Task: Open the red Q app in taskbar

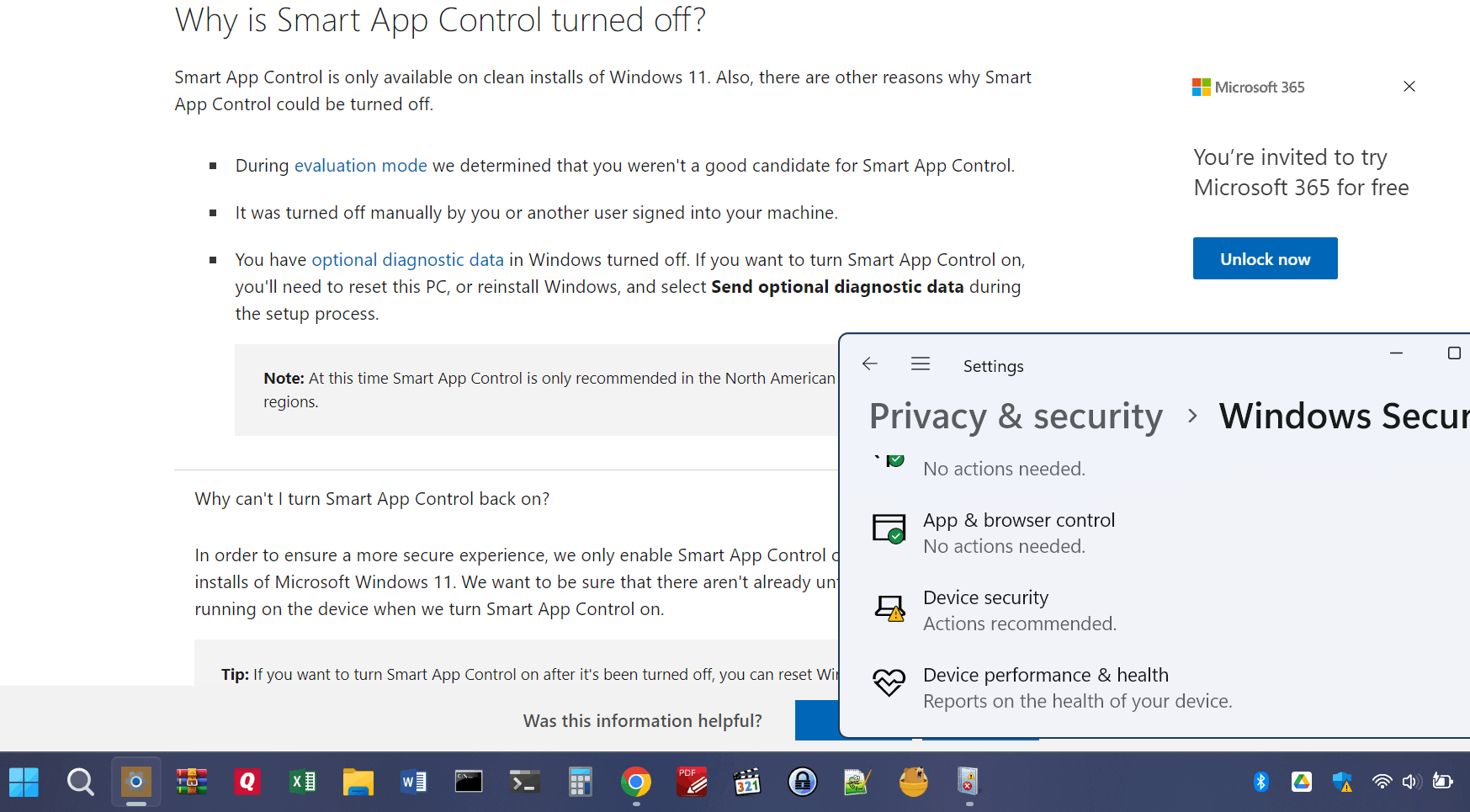Action: [x=247, y=782]
